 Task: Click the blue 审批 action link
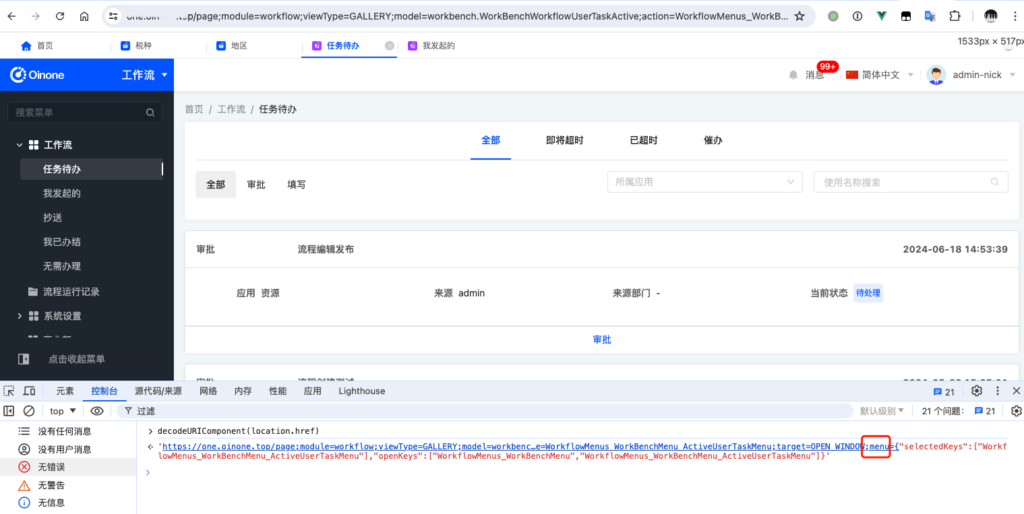(x=601, y=340)
